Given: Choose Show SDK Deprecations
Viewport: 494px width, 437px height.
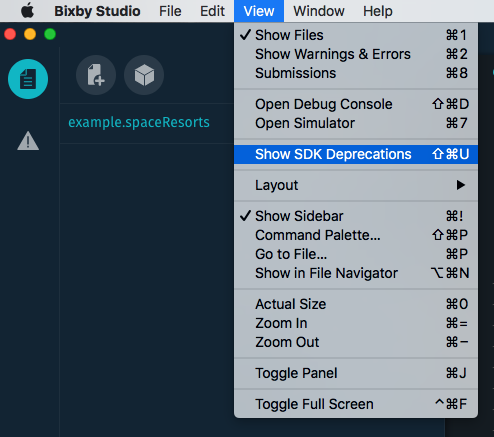Looking at the screenshot, I should pos(356,154).
